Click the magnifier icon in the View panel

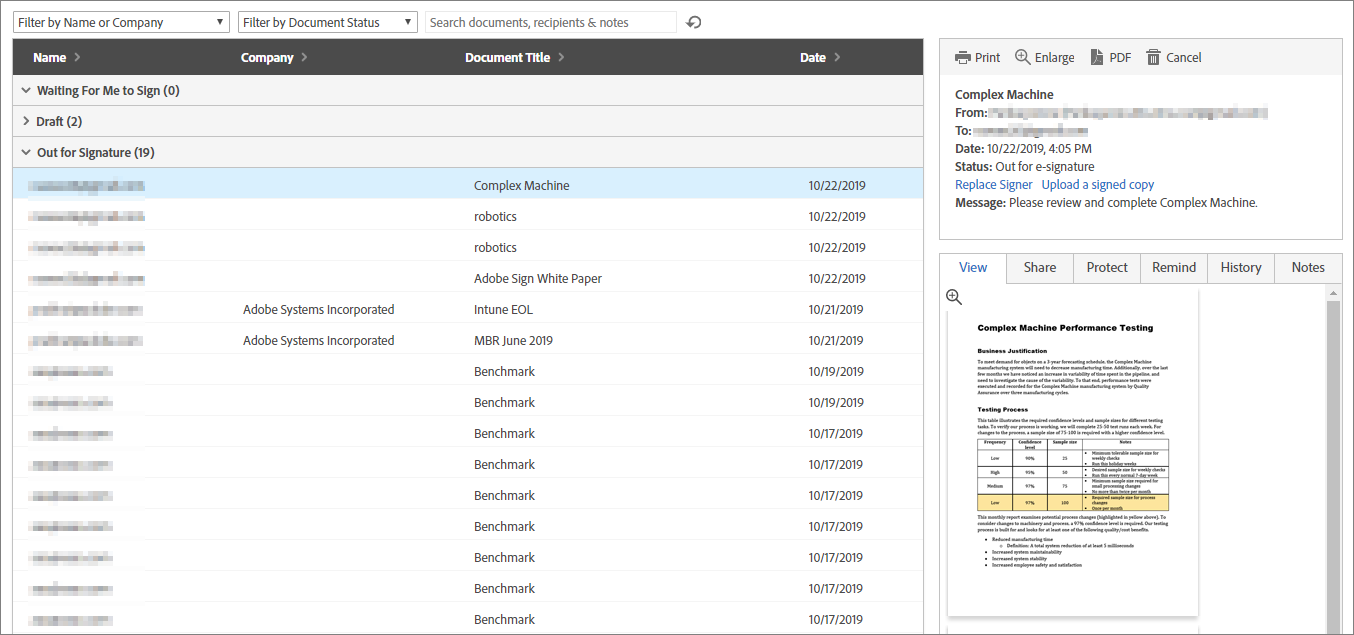[953, 297]
